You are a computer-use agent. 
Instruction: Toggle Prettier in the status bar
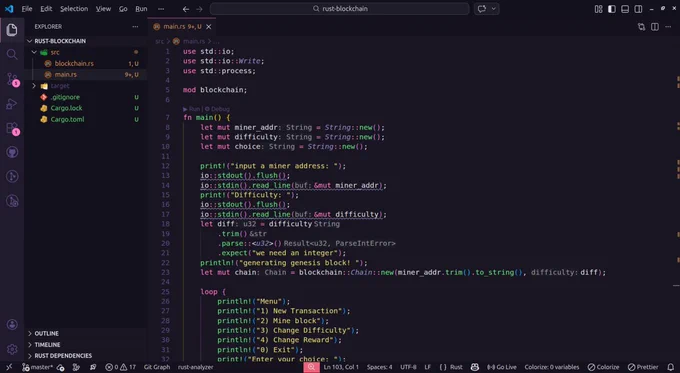click(643, 367)
